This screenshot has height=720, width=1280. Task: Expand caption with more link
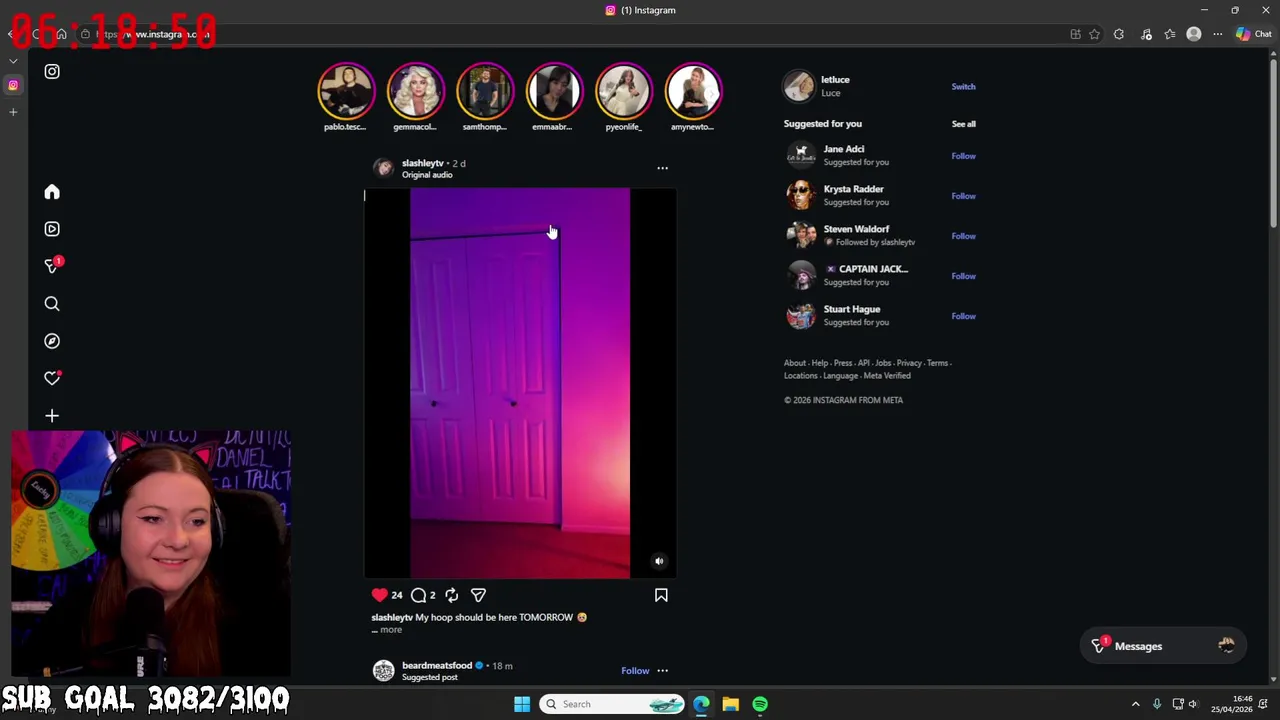[390, 630]
